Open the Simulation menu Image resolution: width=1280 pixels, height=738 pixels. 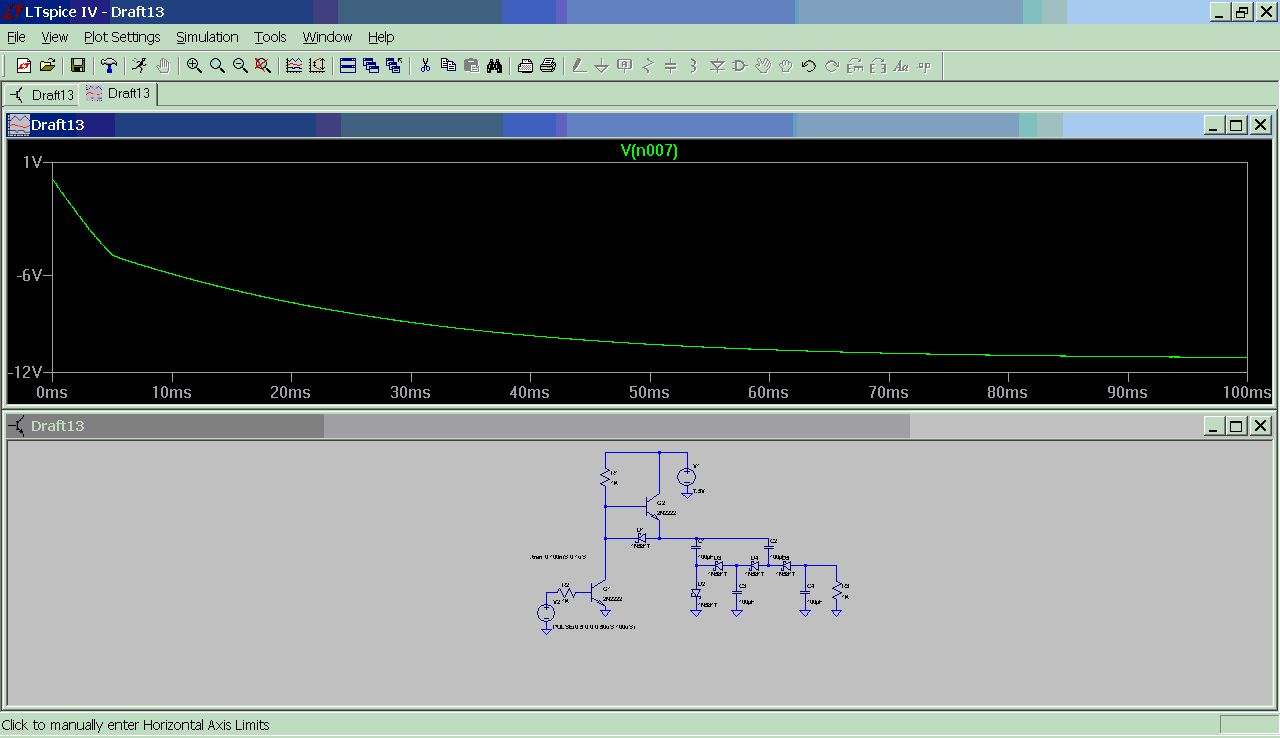[207, 37]
